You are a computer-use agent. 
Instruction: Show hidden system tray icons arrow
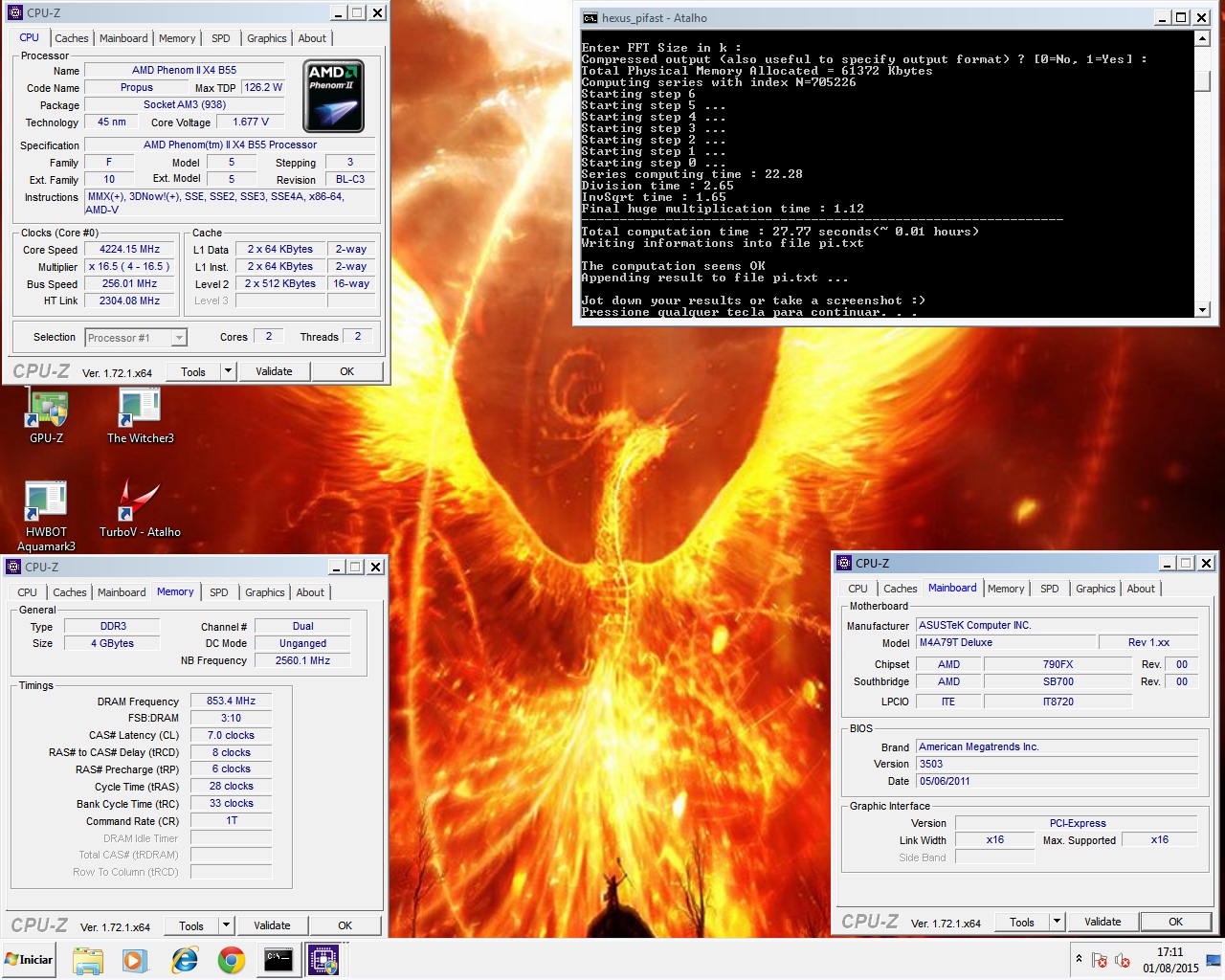click(1079, 959)
